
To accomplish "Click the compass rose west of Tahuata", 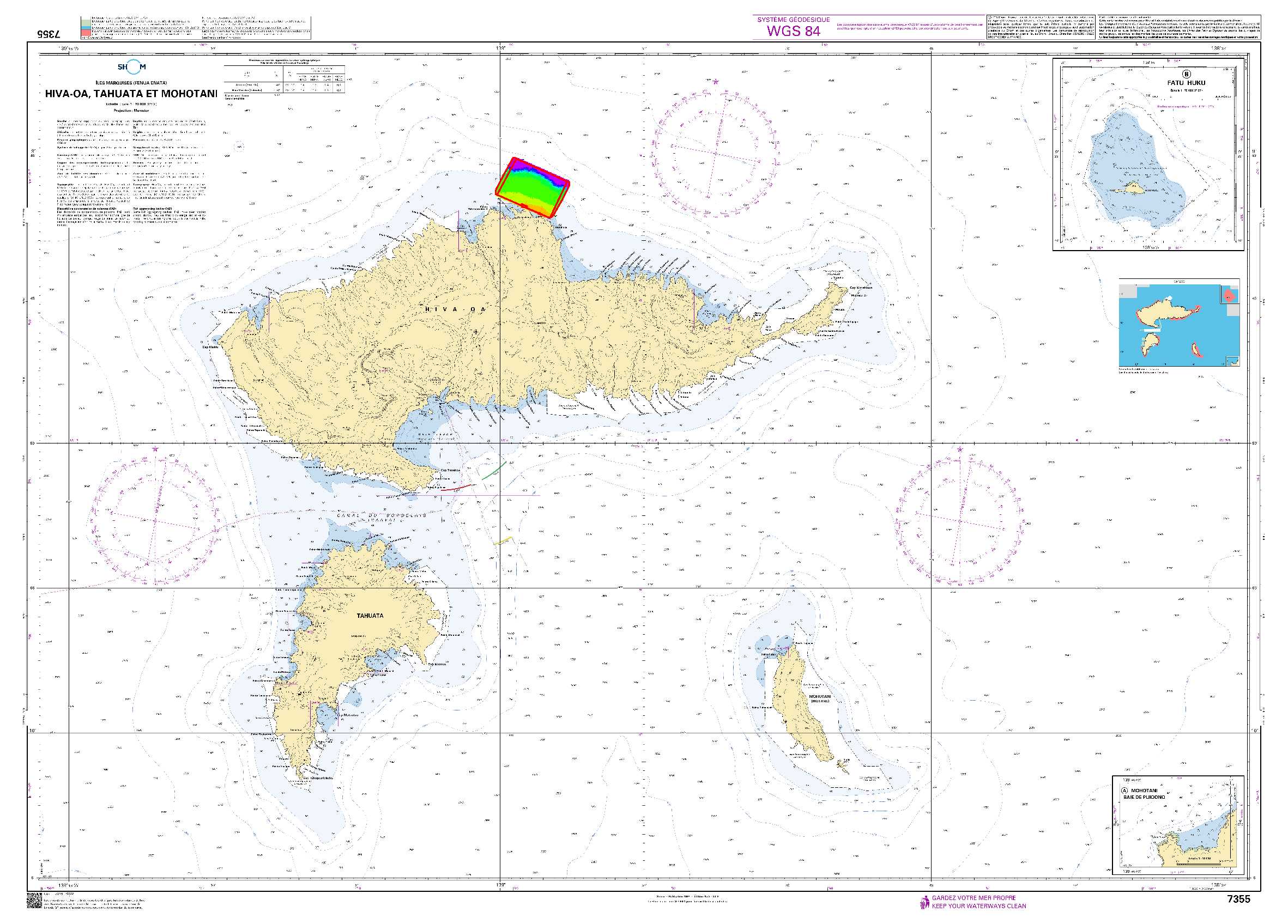I will [154, 520].
